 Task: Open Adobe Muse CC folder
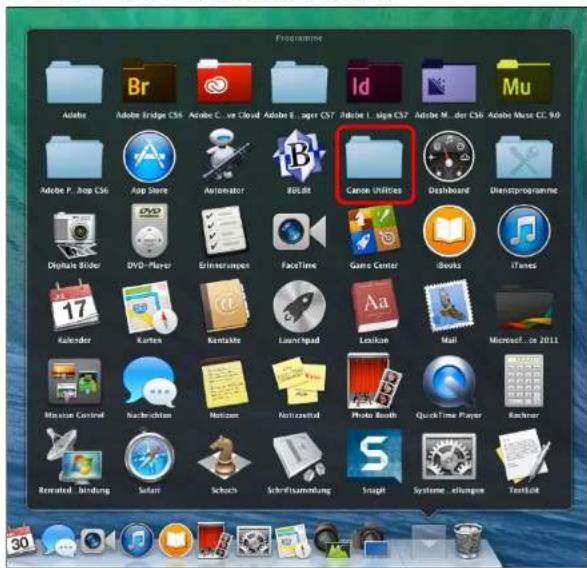(x=523, y=82)
